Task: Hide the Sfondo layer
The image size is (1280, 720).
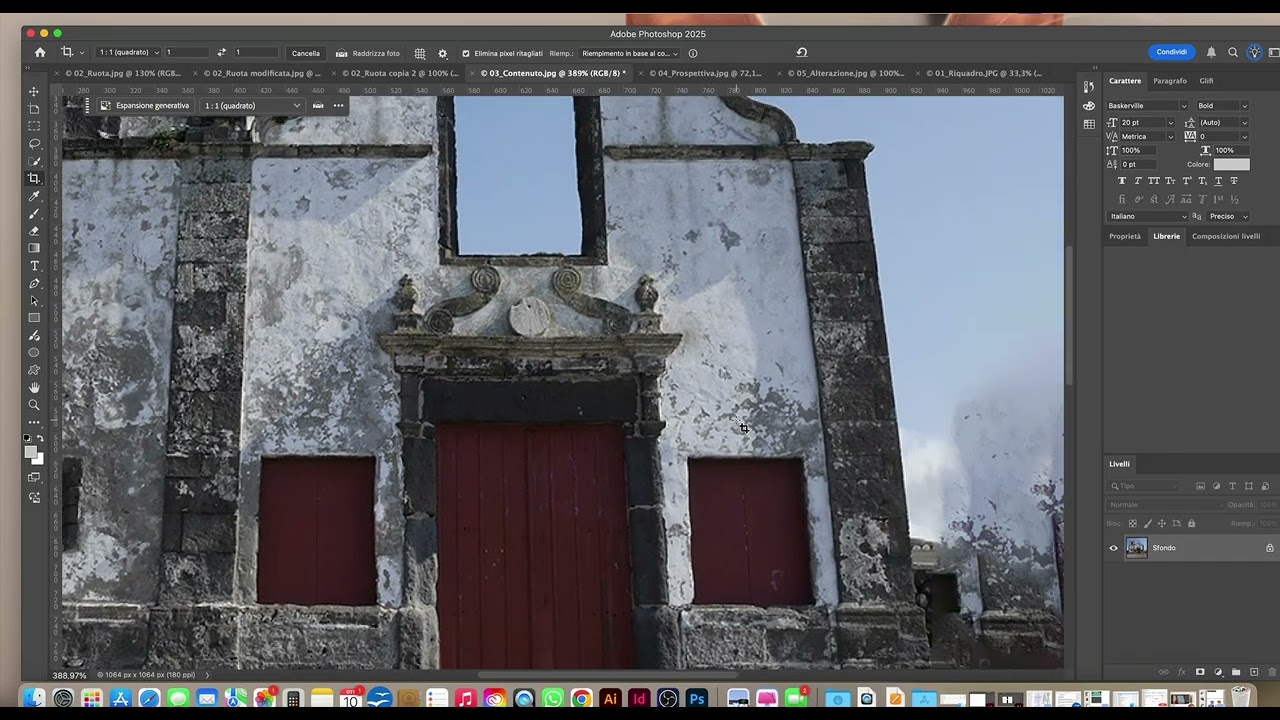Action: 1113,548
